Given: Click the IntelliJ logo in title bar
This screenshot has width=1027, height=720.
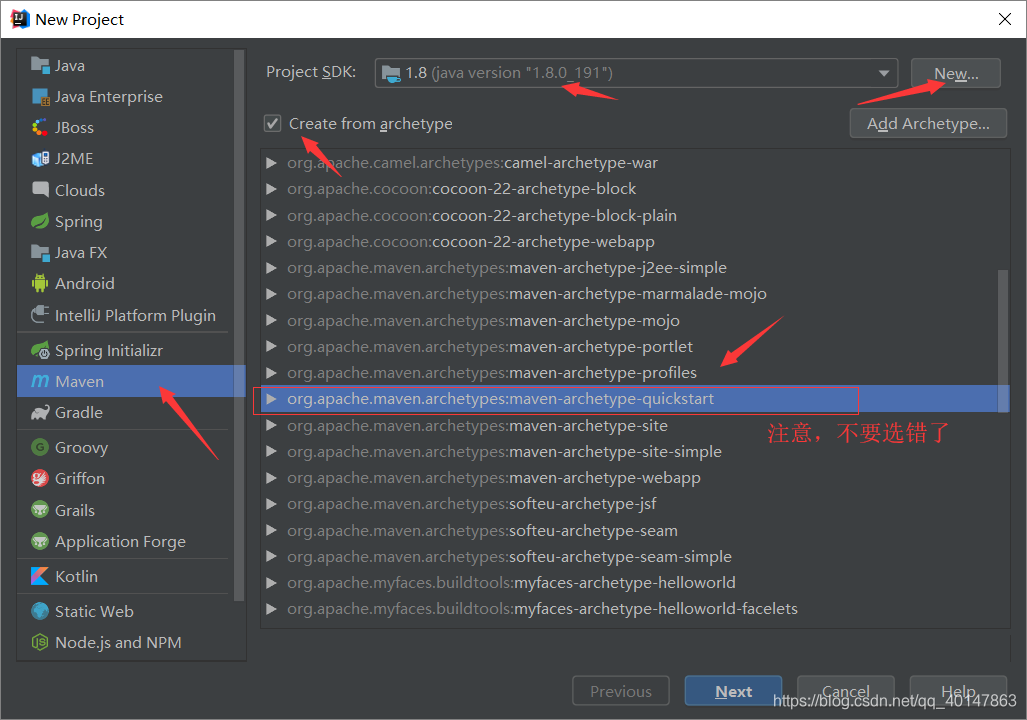Looking at the screenshot, I should point(20,19).
